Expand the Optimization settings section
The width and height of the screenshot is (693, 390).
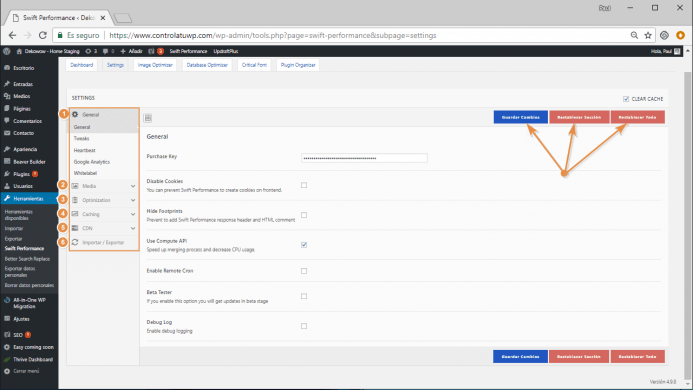coord(104,200)
